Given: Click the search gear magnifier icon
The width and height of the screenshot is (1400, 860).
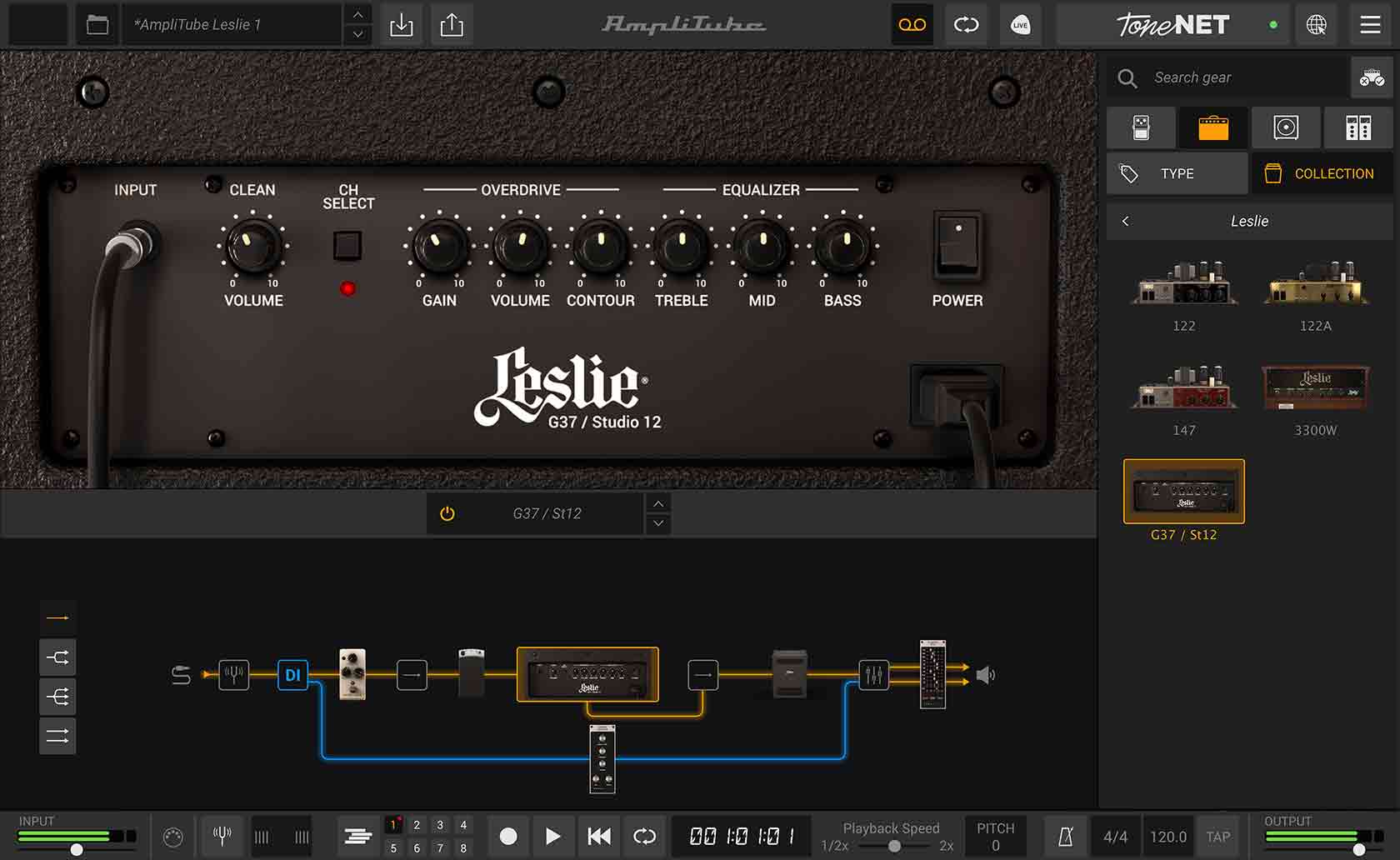Looking at the screenshot, I should [1127, 78].
